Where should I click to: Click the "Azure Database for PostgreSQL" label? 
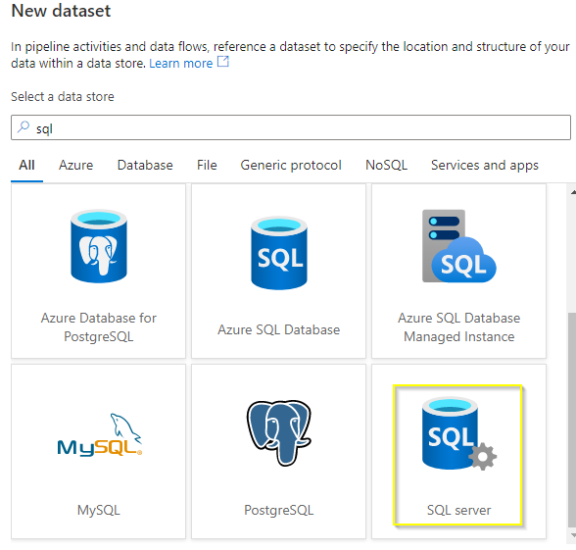[x=98, y=327]
